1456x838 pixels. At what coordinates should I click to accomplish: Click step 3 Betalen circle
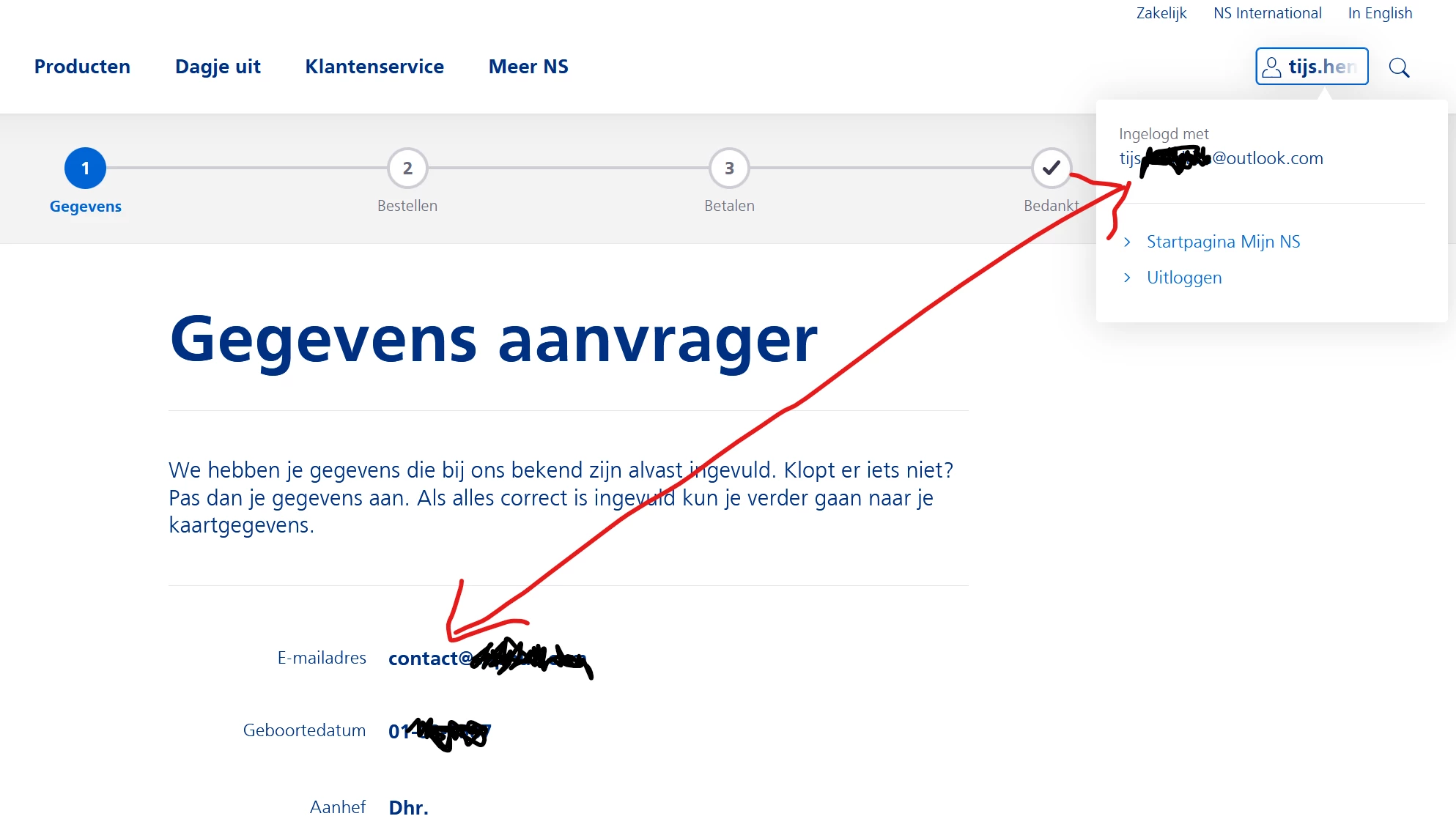click(729, 168)
